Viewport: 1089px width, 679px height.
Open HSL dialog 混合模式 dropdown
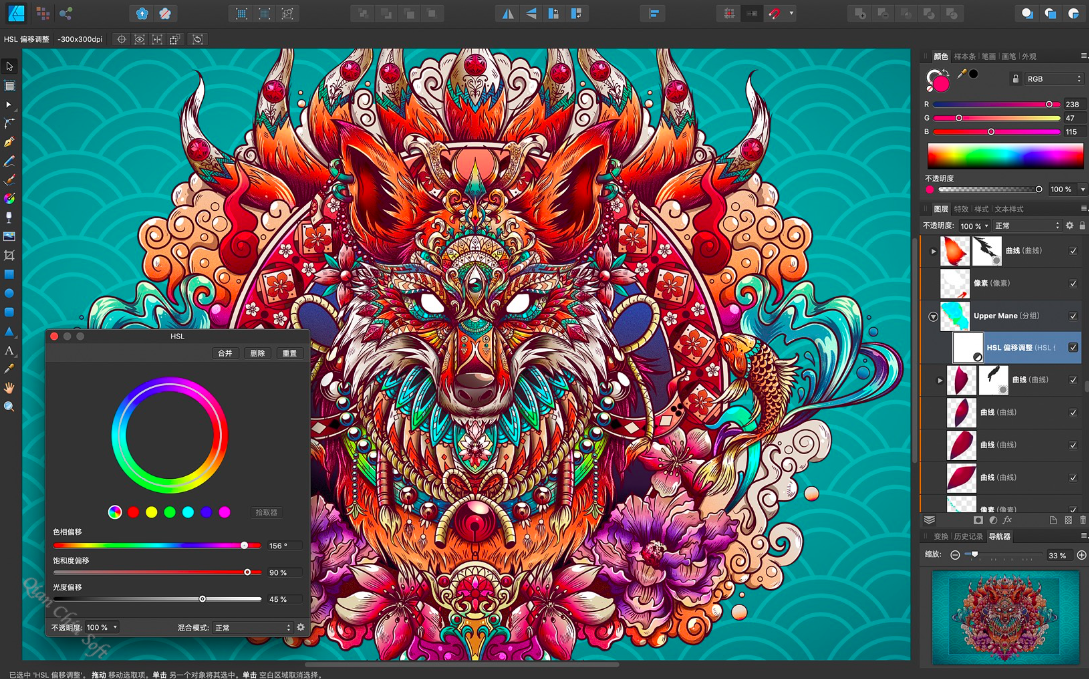pos(253,628)
